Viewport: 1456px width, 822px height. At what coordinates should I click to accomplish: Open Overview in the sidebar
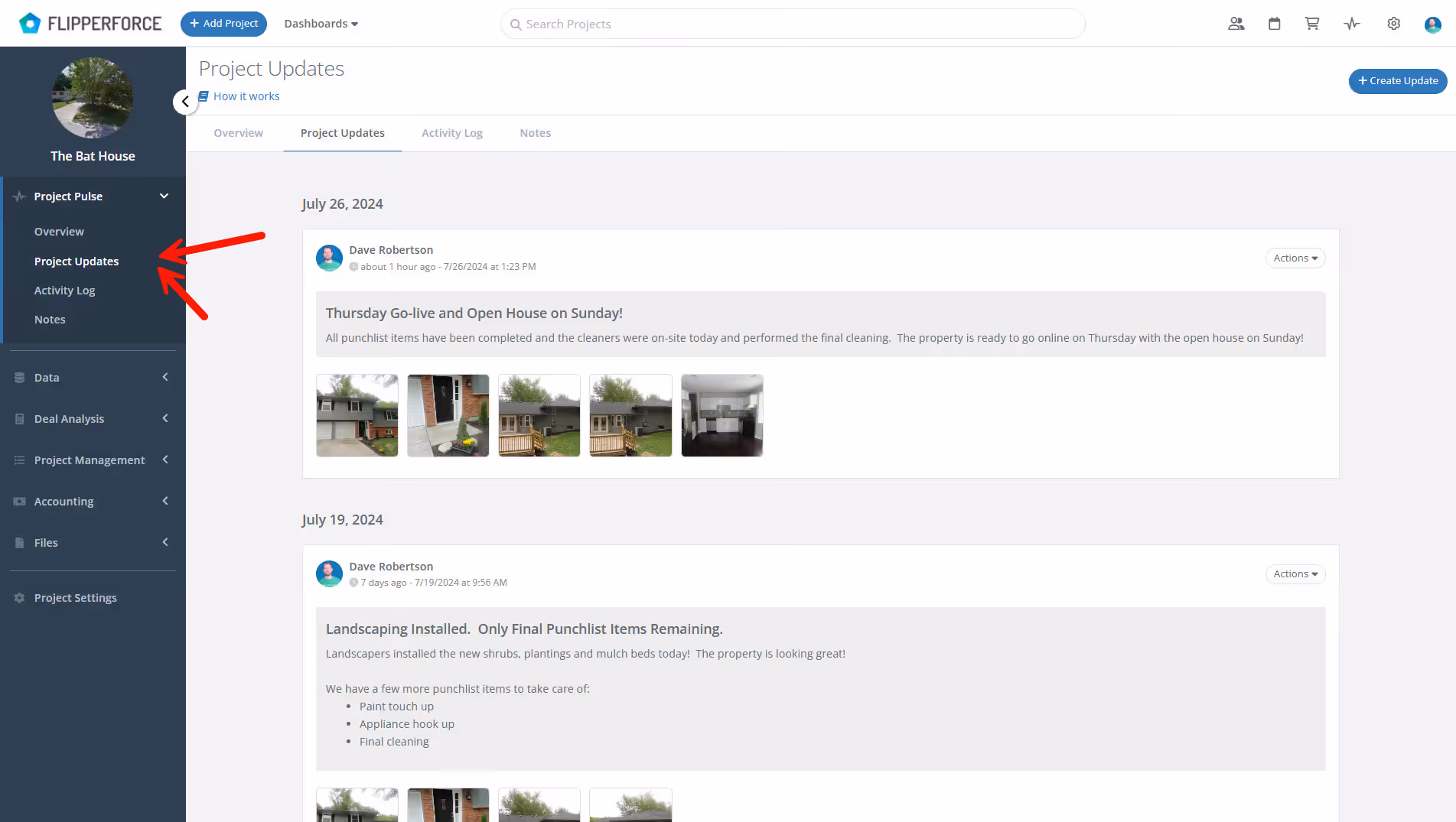pos(59,232)
